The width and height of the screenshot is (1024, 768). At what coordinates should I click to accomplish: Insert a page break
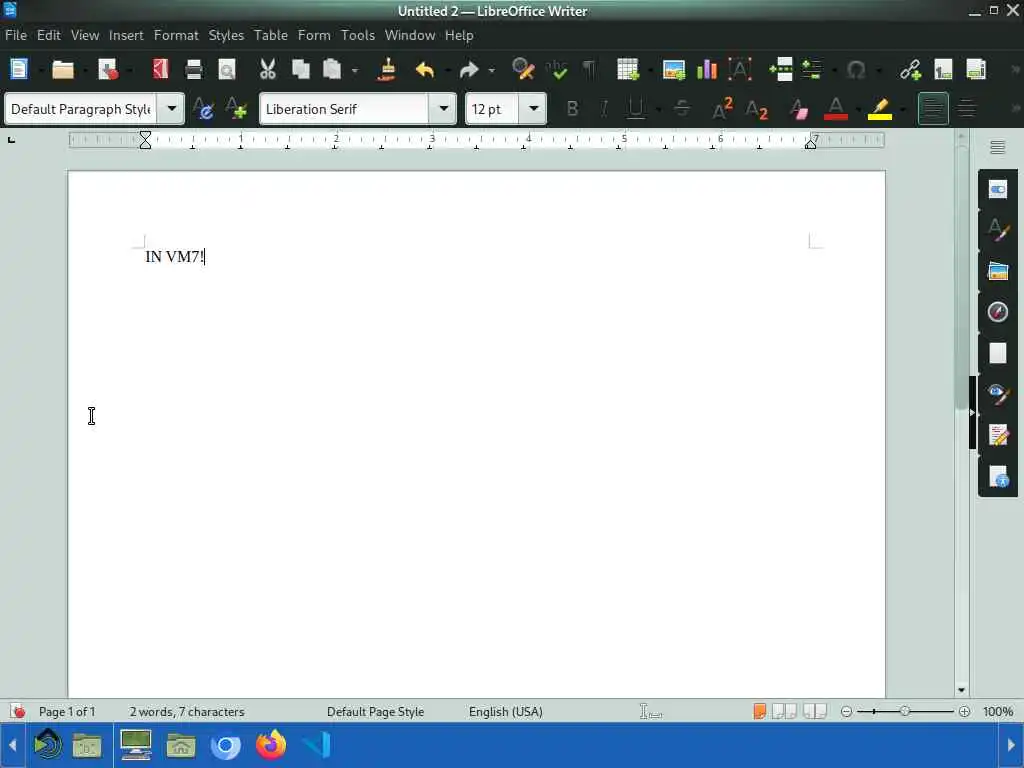click(x=780, y=69)
